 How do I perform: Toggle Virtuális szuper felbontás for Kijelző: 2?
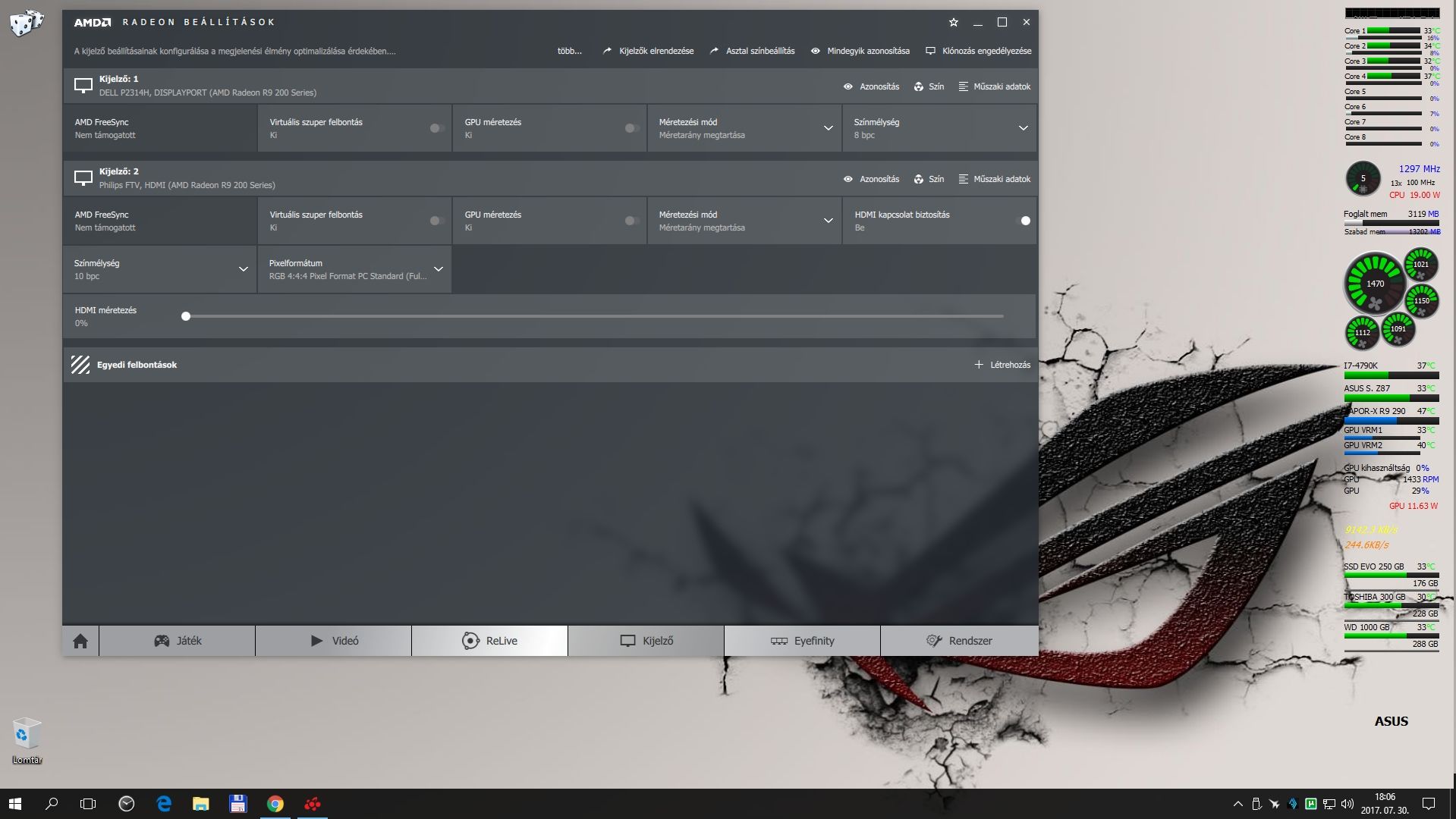pos(437,221)
